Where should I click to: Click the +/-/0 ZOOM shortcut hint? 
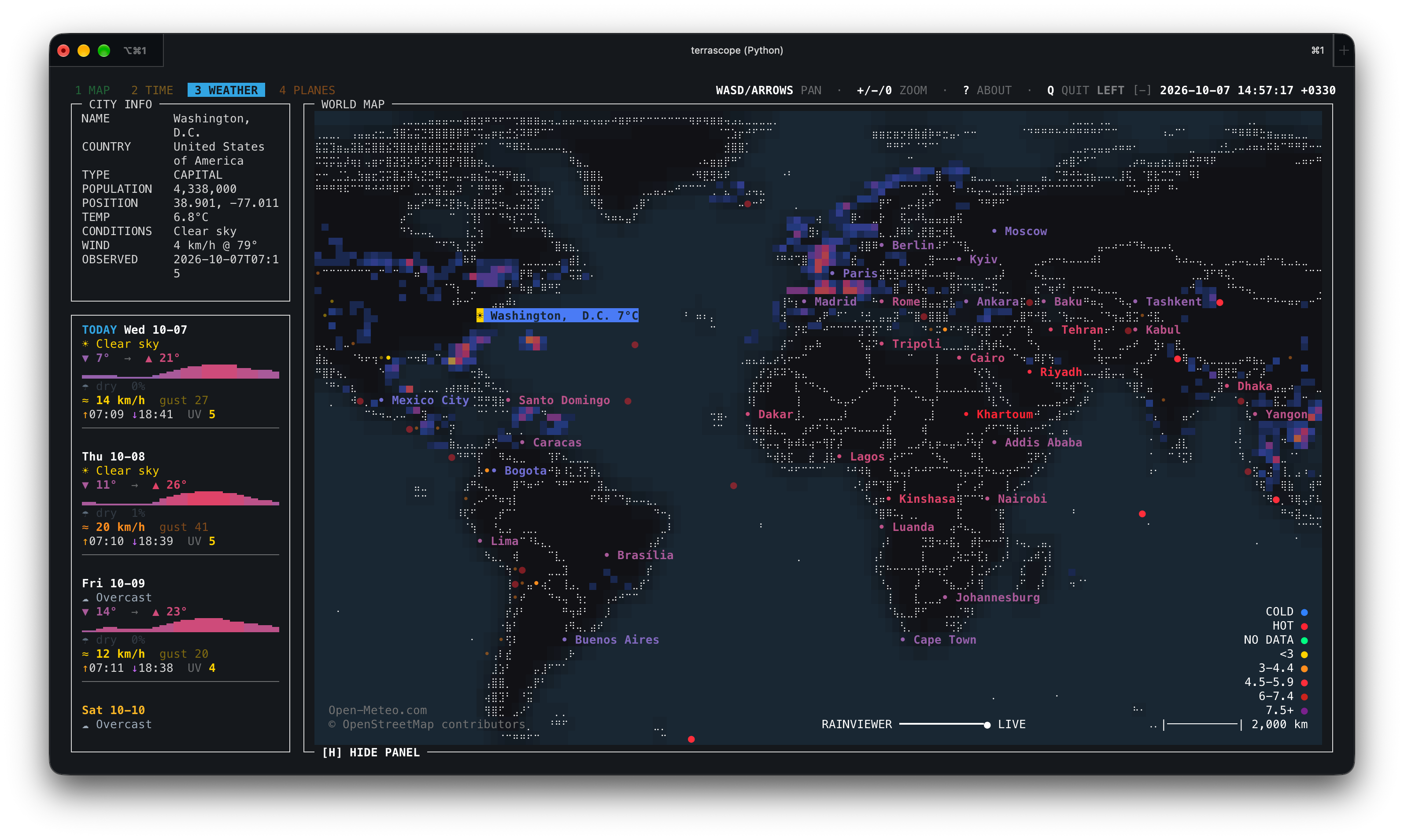892,90
